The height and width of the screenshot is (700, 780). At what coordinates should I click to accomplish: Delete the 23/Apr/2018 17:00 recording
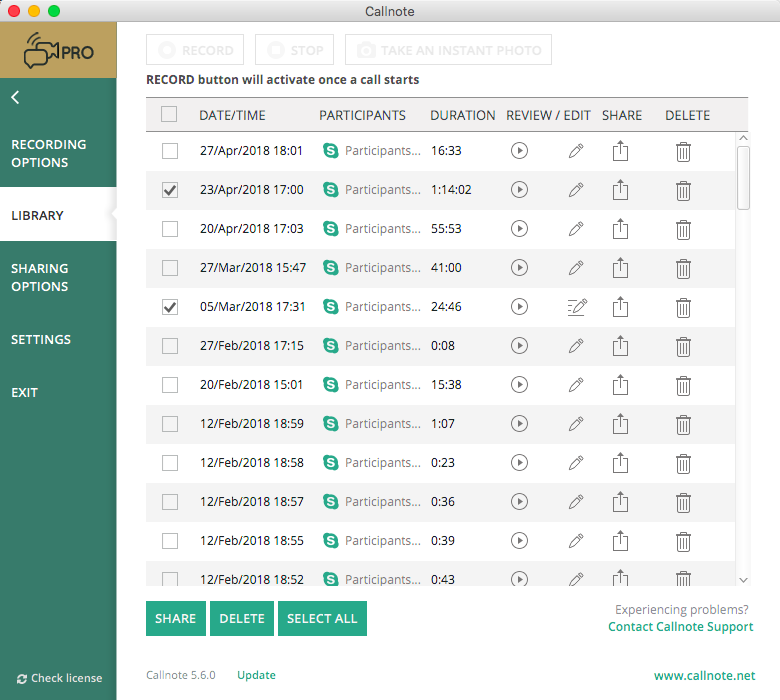click(x=683, y=191)
